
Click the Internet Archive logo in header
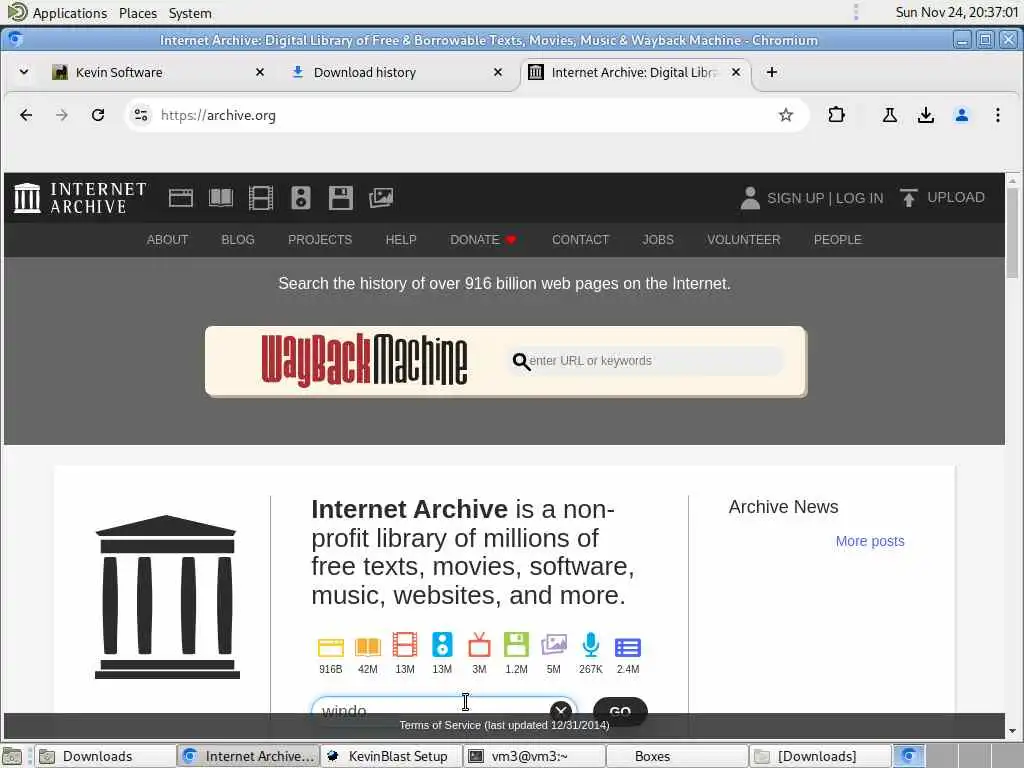(x=80, y=198)
